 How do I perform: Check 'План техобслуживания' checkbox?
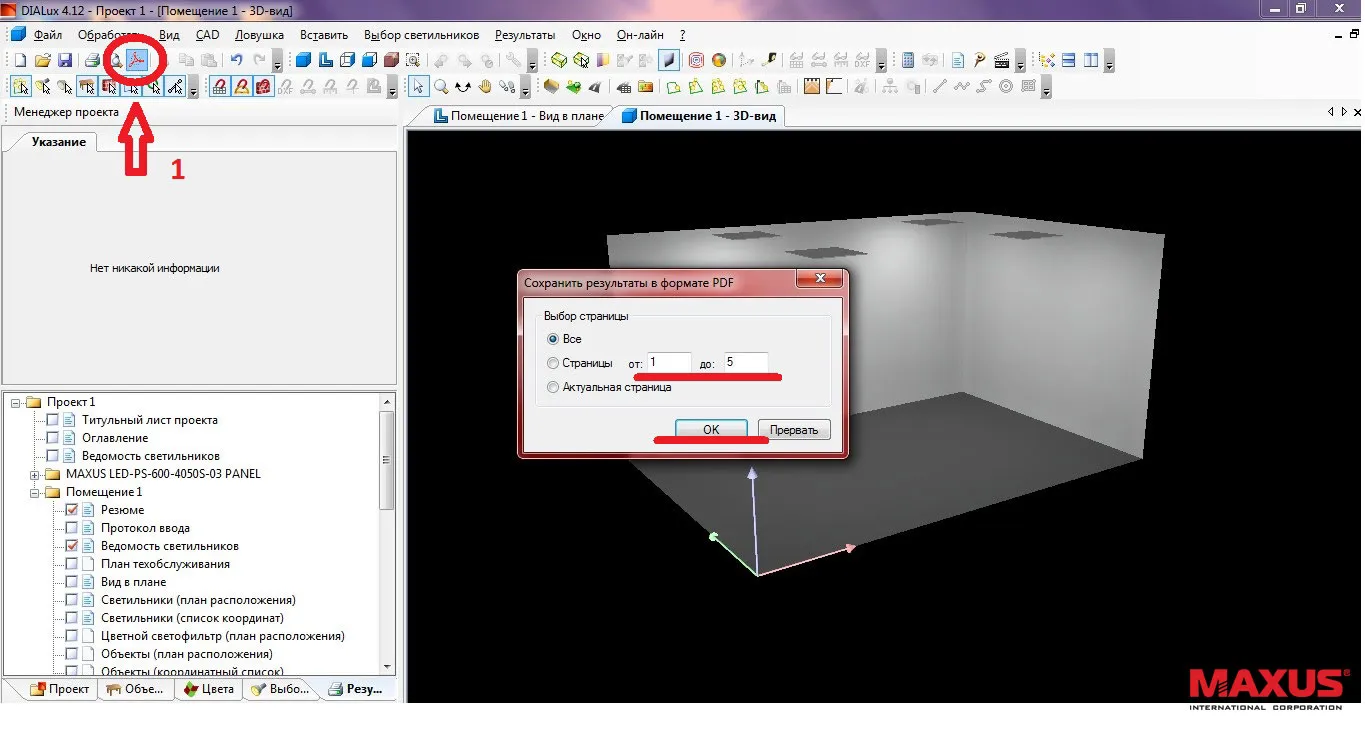pos(71,564)
